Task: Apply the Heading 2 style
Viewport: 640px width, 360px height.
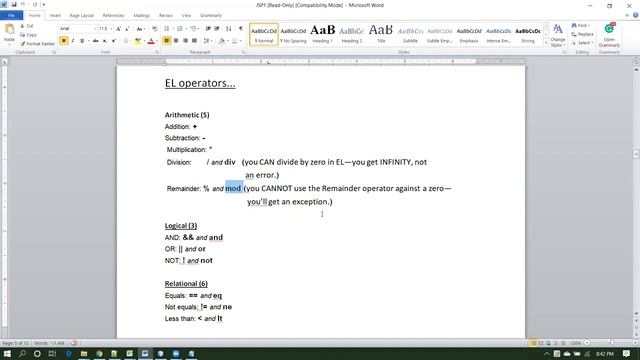Action: [351, 34]
